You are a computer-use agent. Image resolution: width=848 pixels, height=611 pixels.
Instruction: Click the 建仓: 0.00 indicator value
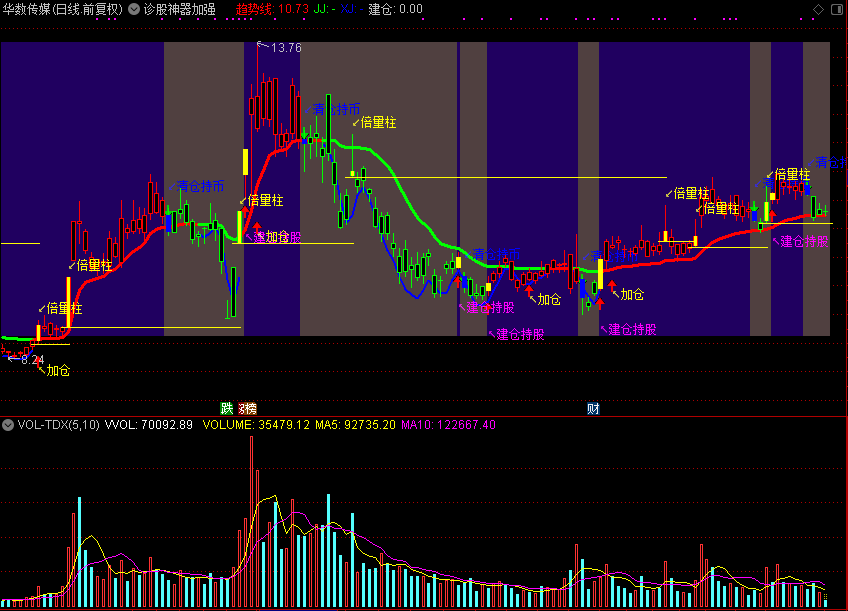[x=395, y=9]
